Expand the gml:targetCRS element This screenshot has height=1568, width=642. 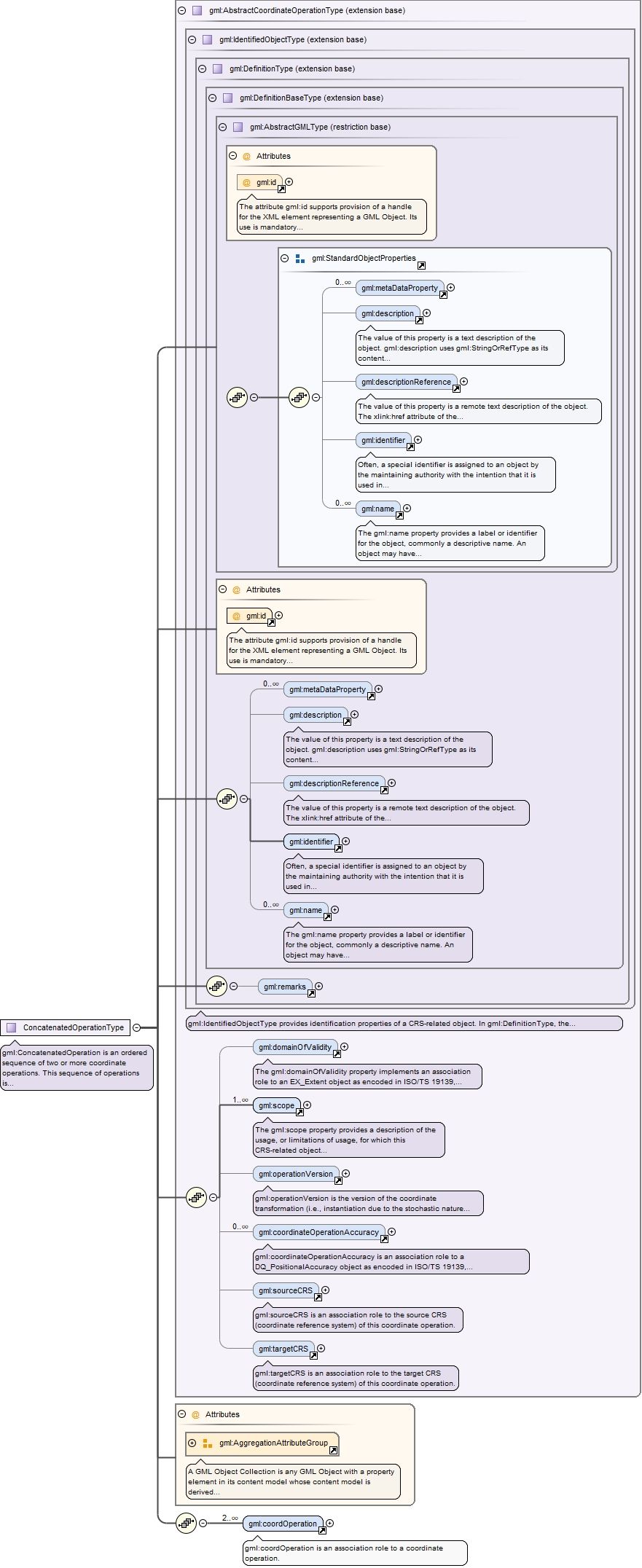point(321,1348)
